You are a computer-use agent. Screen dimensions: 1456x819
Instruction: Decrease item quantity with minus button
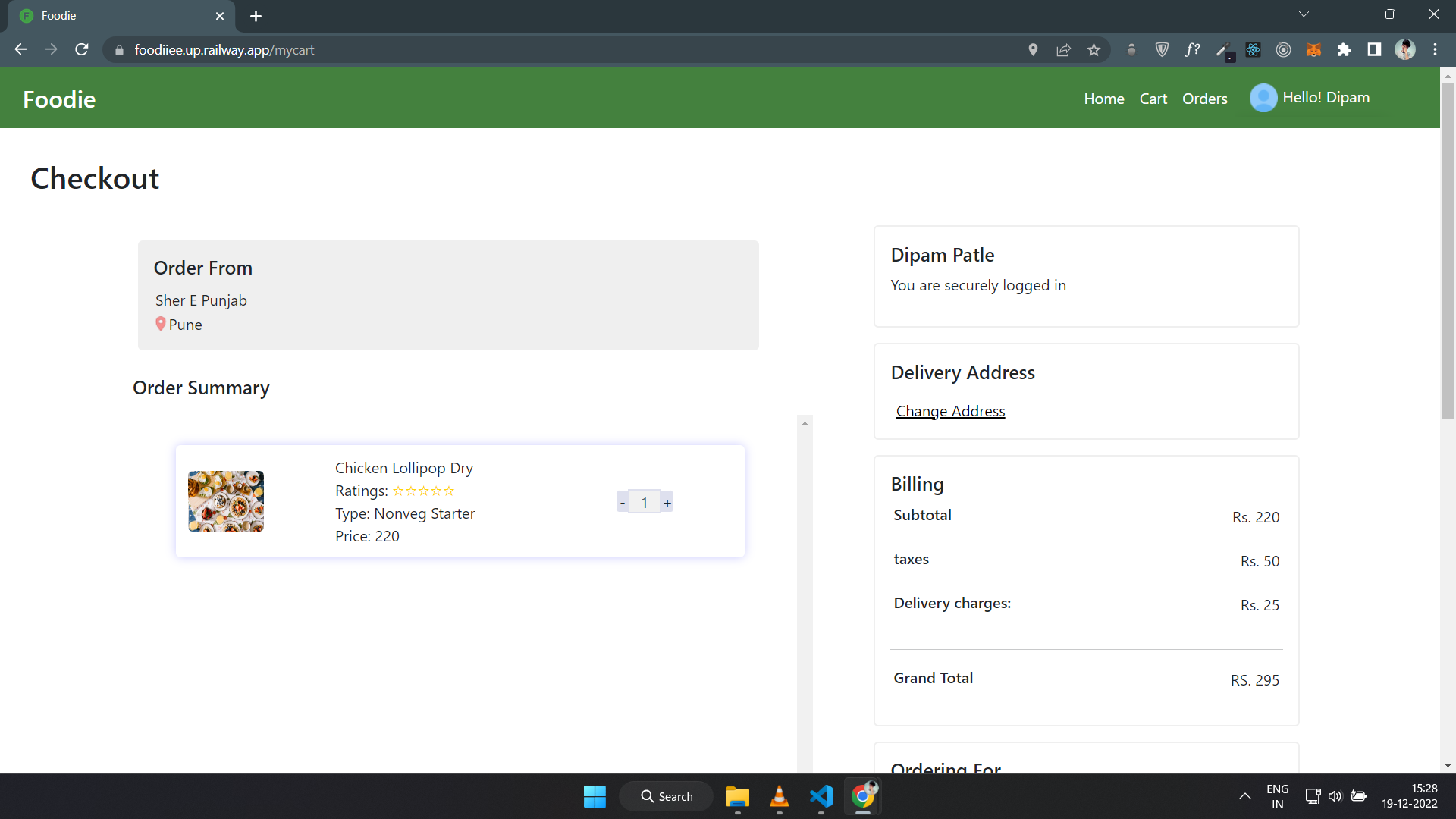[x=623, y=503]
